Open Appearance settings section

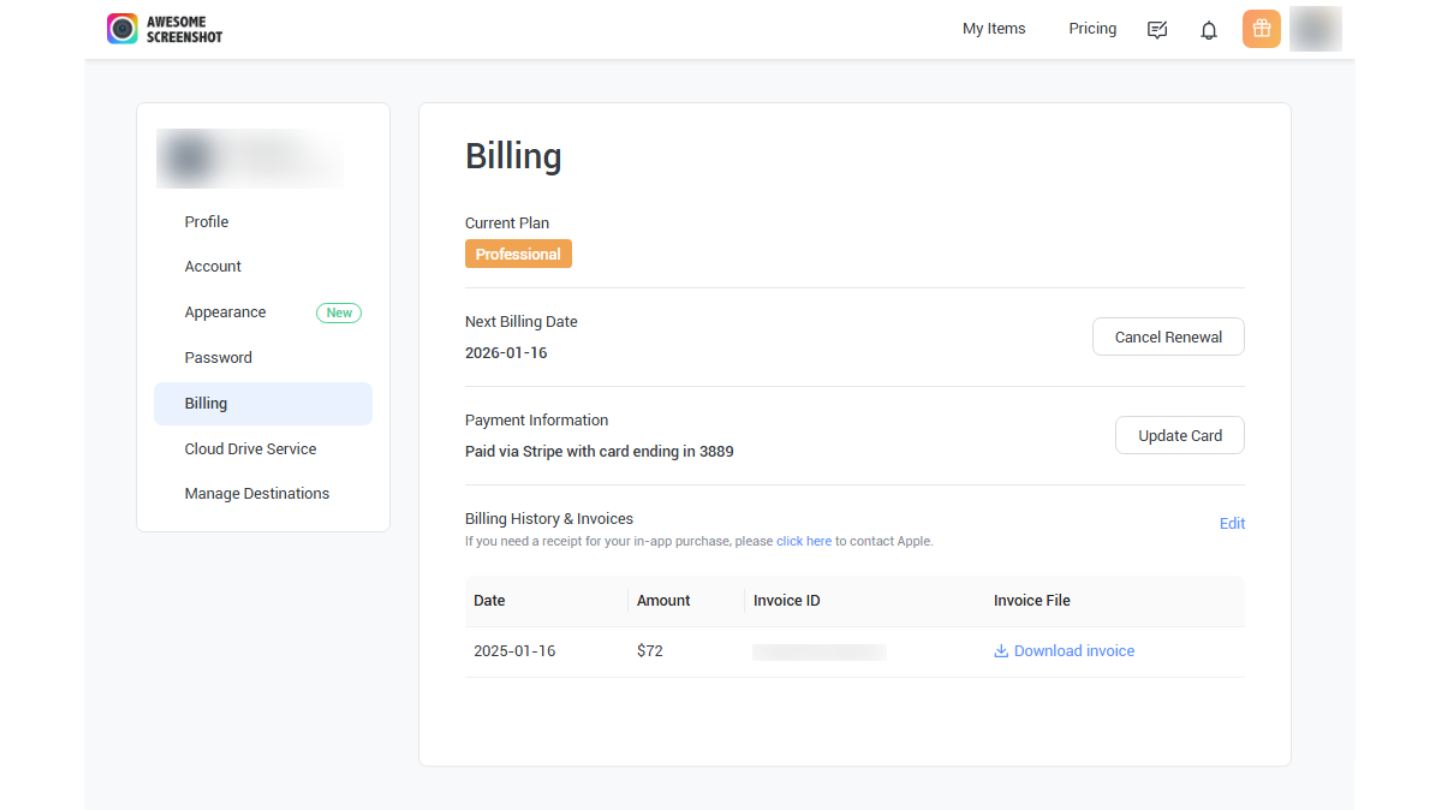(x=225, y=312)
